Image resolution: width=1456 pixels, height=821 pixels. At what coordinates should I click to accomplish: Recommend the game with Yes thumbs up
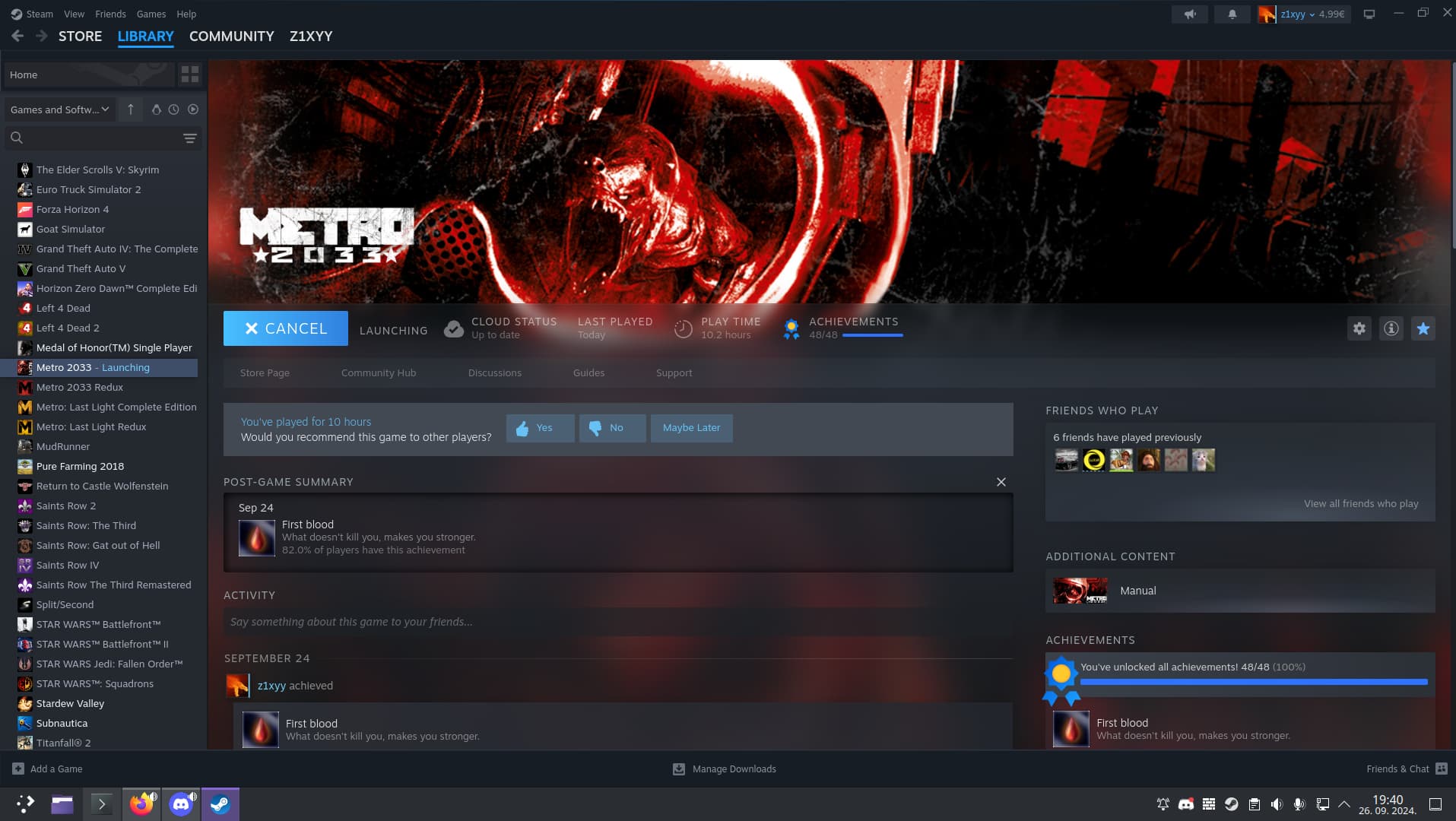[x=540, y=428]
